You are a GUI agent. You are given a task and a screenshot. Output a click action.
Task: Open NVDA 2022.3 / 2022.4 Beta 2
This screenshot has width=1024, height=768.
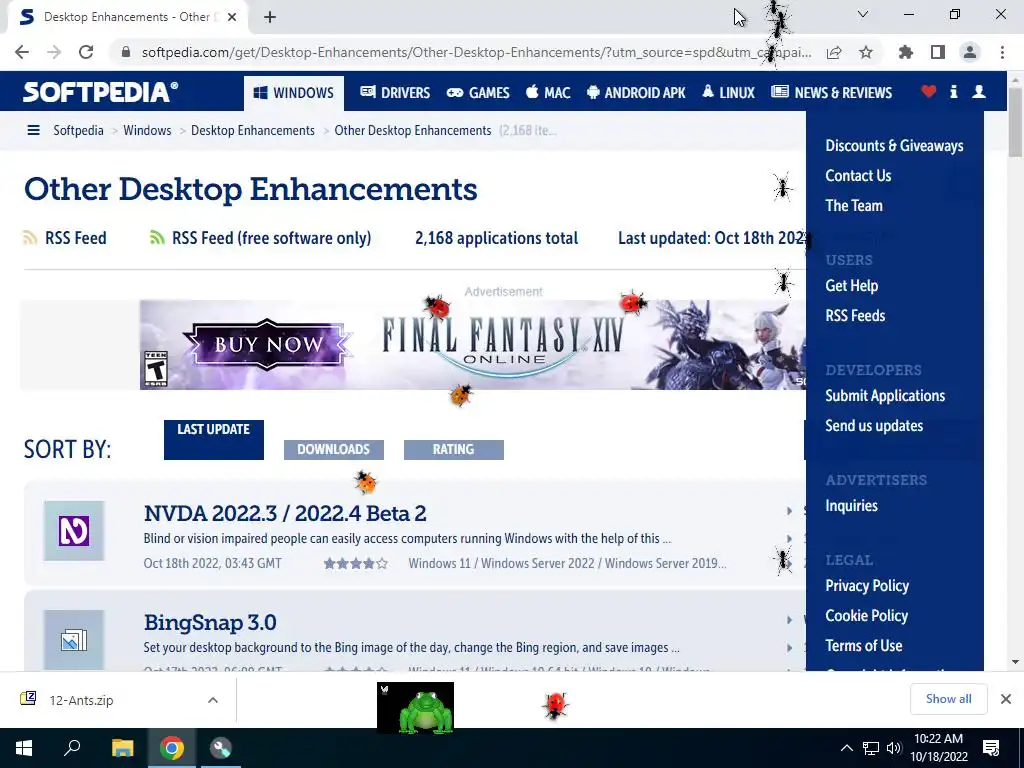point(285,513)
